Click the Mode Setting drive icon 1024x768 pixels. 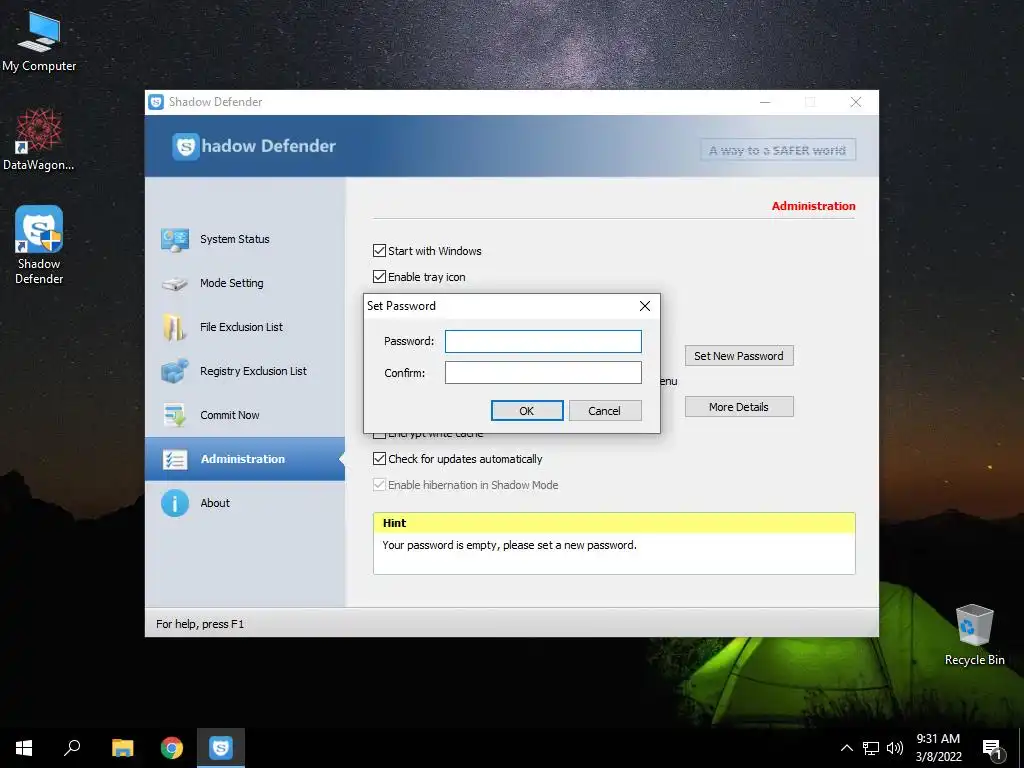click(x=175, y=284)
